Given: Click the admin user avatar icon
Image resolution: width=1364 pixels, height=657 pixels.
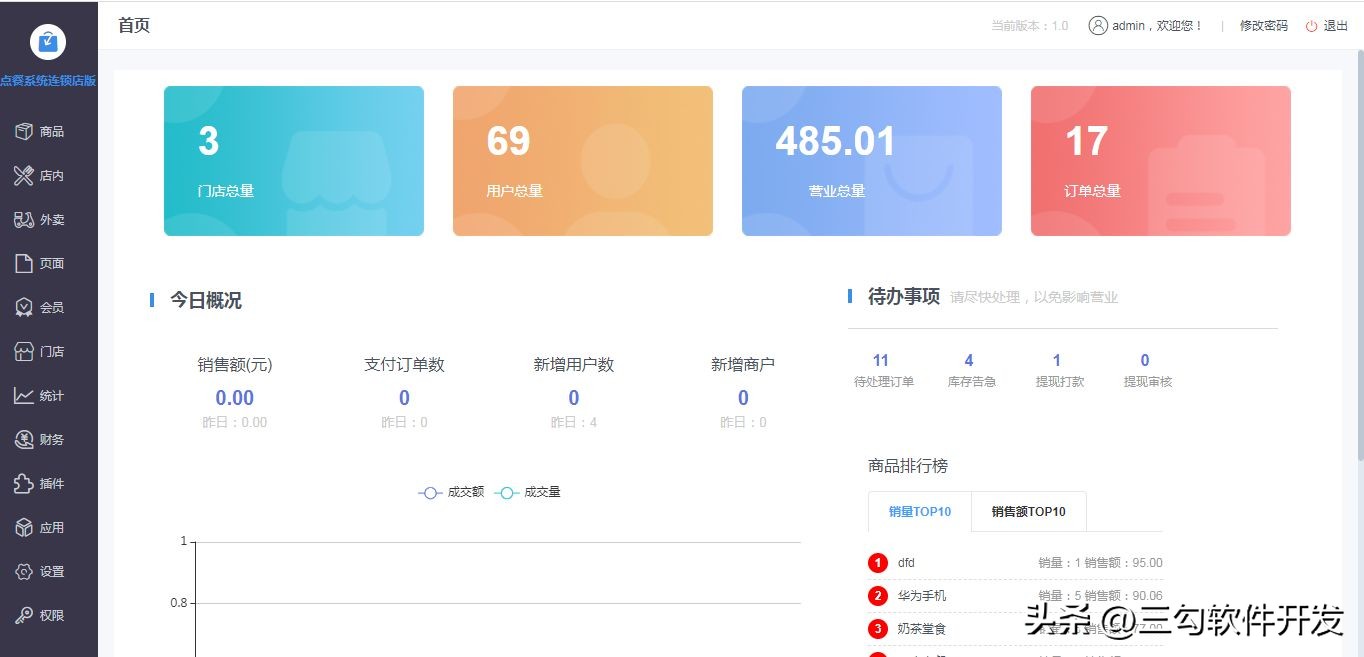Looking at the screenshot, I should point(1098,25).
